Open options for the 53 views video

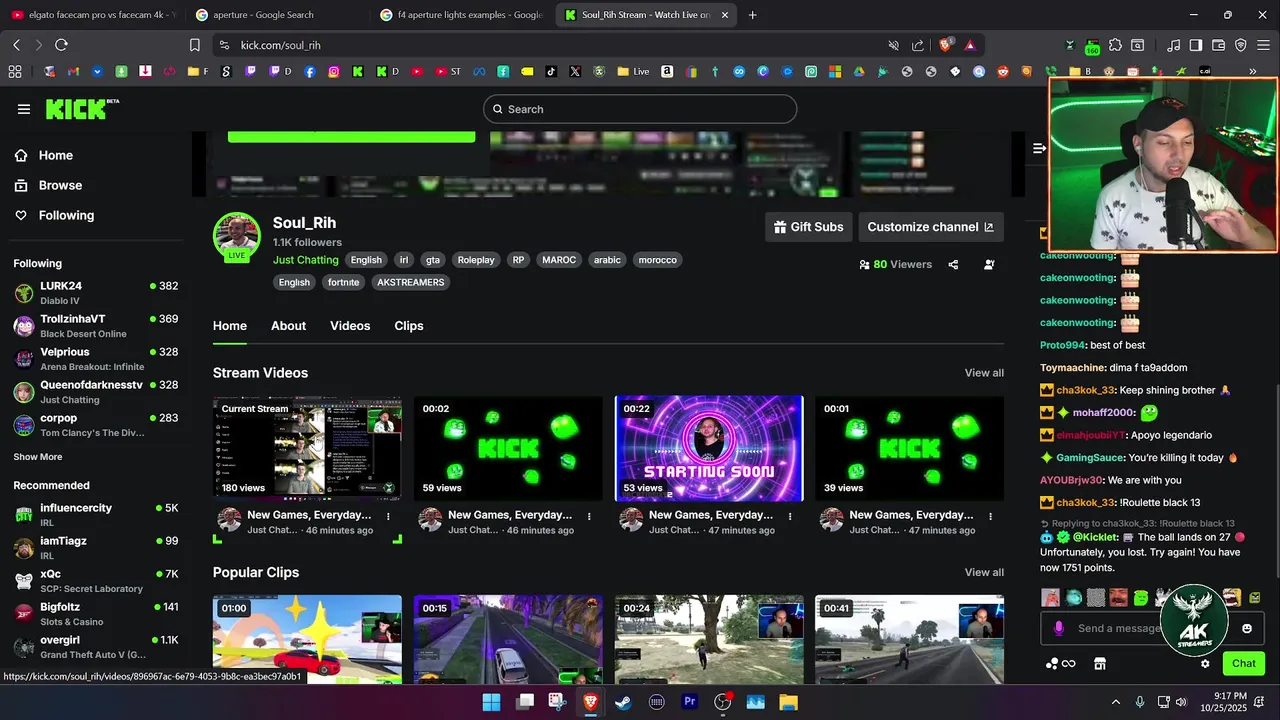(x=790, y=516)
